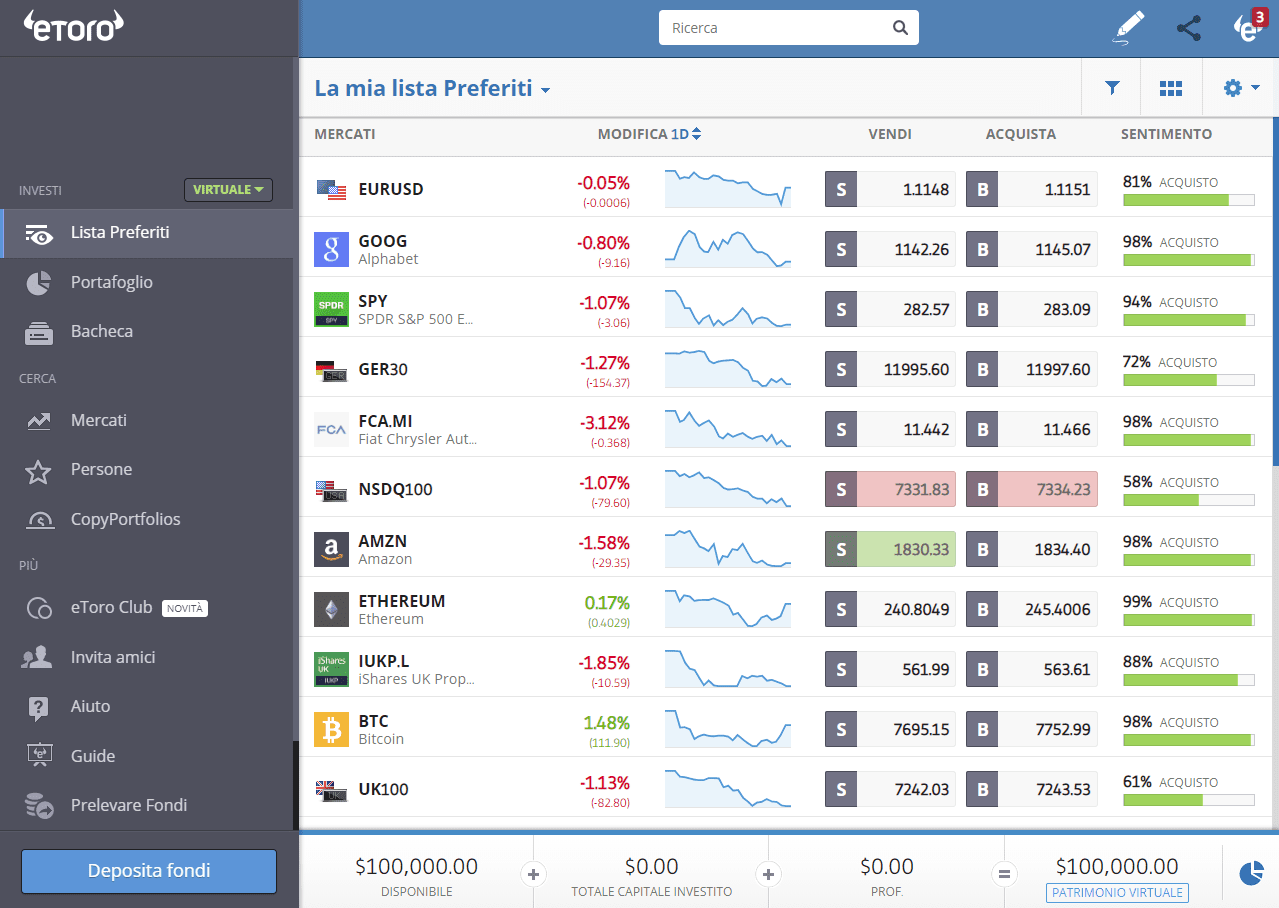
Task: Click the EURUSD flag icon
Action: click(331, 189)
